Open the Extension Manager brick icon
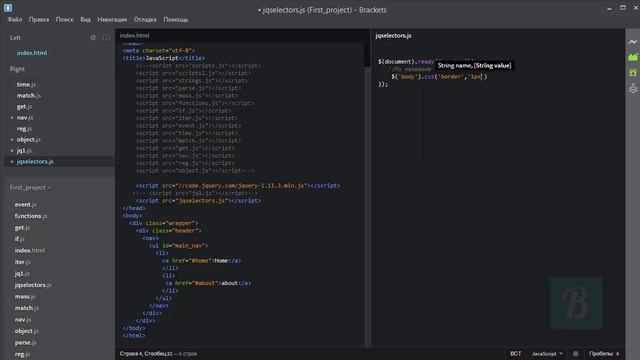 (633, 57)
